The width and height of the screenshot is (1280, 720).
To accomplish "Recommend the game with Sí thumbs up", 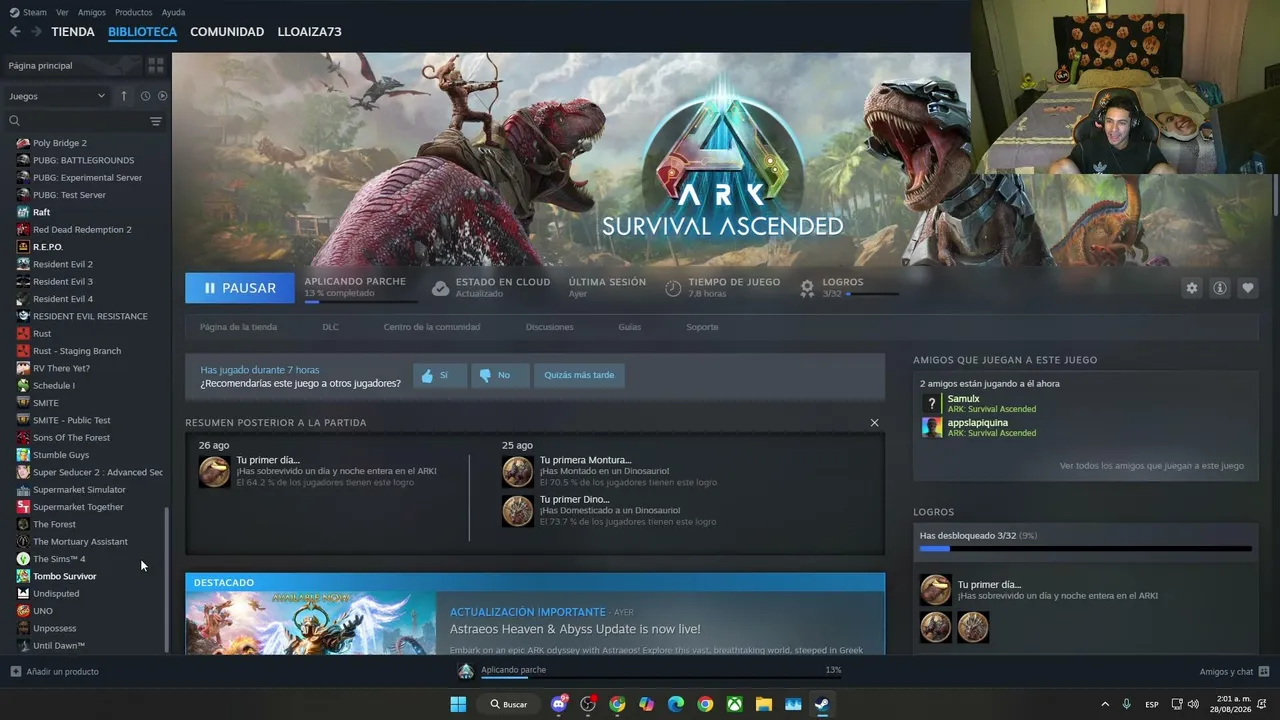I will pos(440,375).
